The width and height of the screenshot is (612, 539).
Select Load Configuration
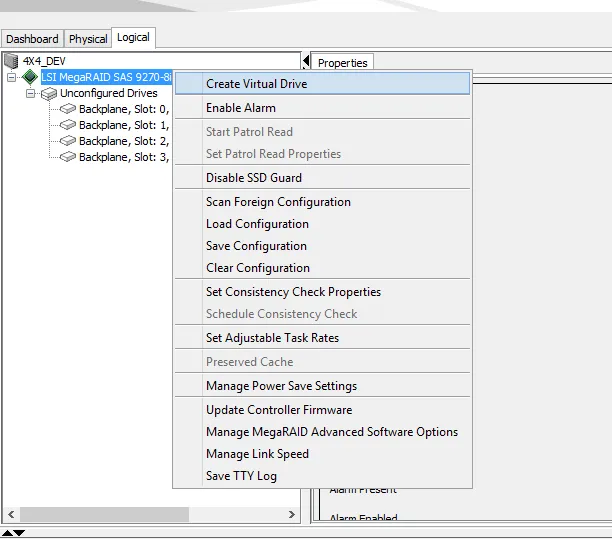click(322, 224)
